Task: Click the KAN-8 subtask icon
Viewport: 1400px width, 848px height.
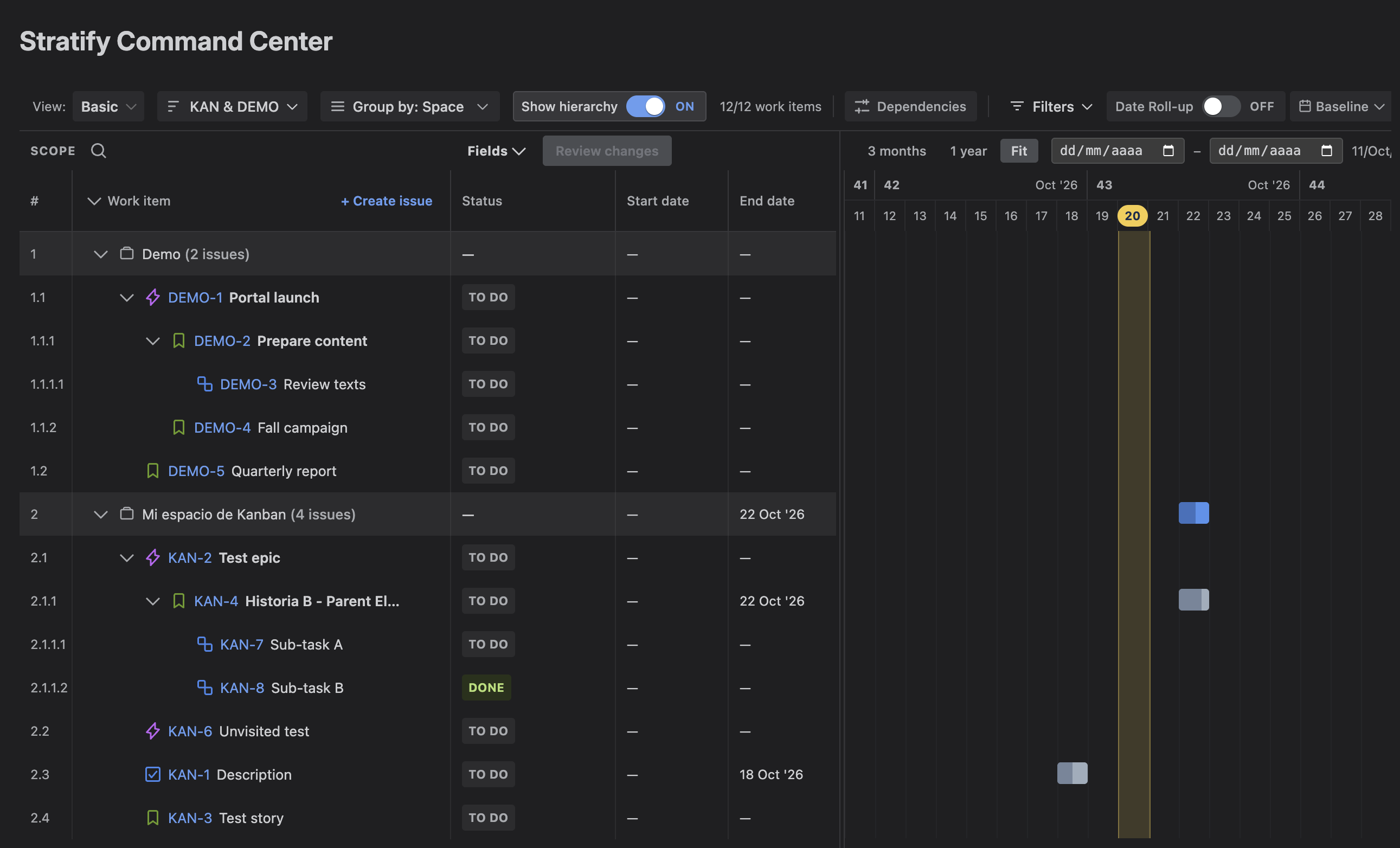Action: click(x=204, y=688)
